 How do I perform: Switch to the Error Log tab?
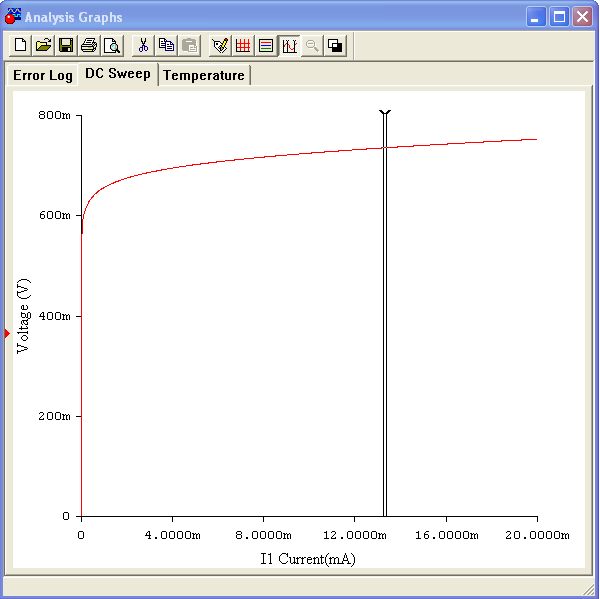tap(42, 75)
